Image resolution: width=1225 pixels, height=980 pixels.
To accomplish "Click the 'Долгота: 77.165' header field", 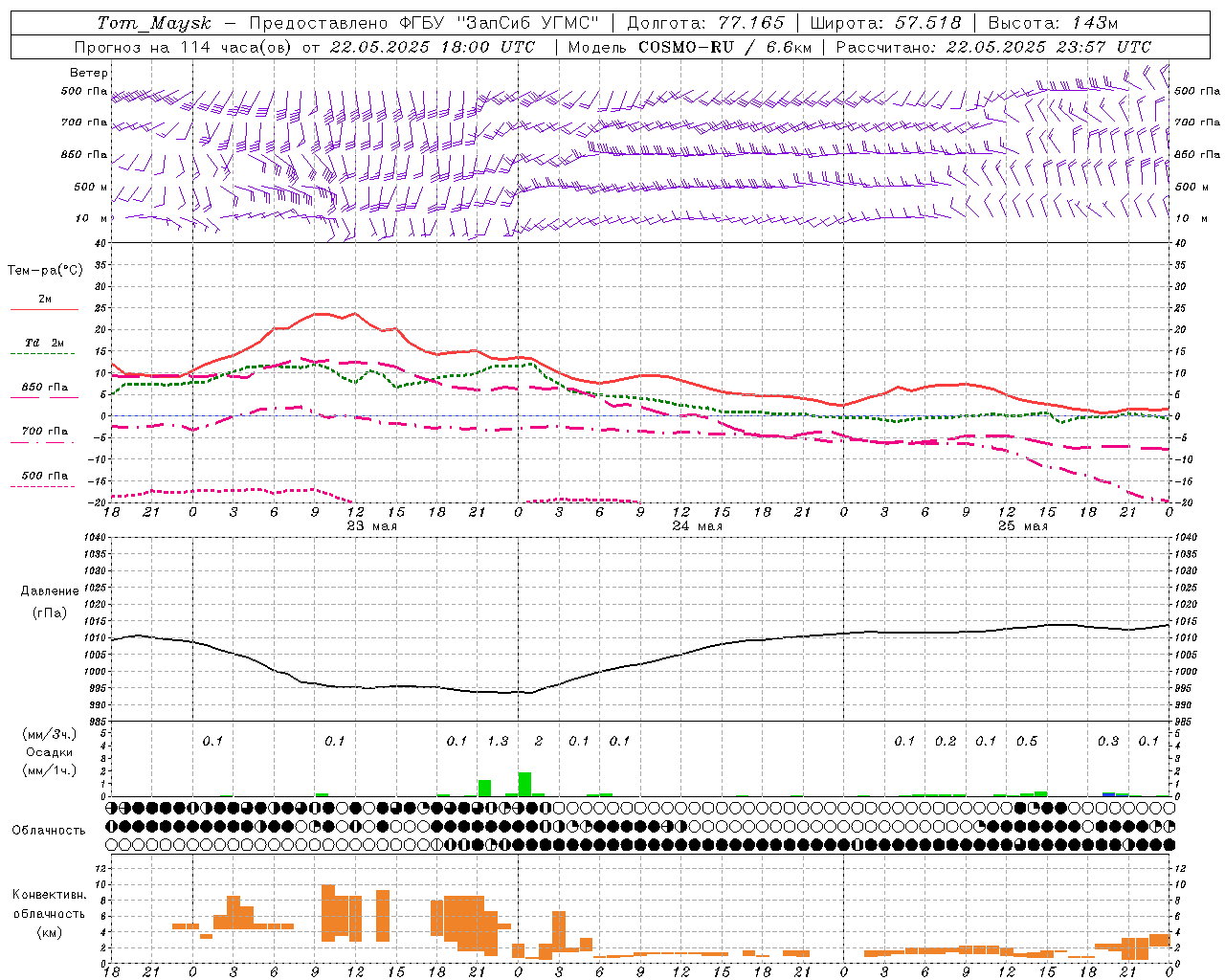I will [x=705, y=23].
